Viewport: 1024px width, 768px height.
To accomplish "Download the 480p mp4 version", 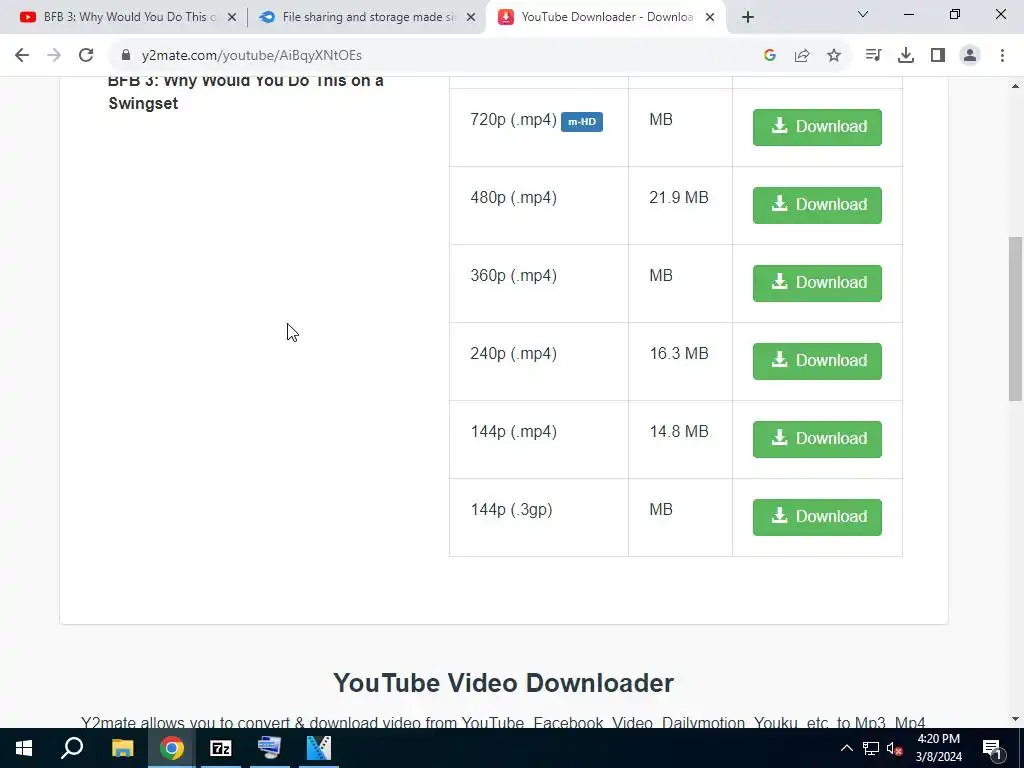I will click(817, 205).
